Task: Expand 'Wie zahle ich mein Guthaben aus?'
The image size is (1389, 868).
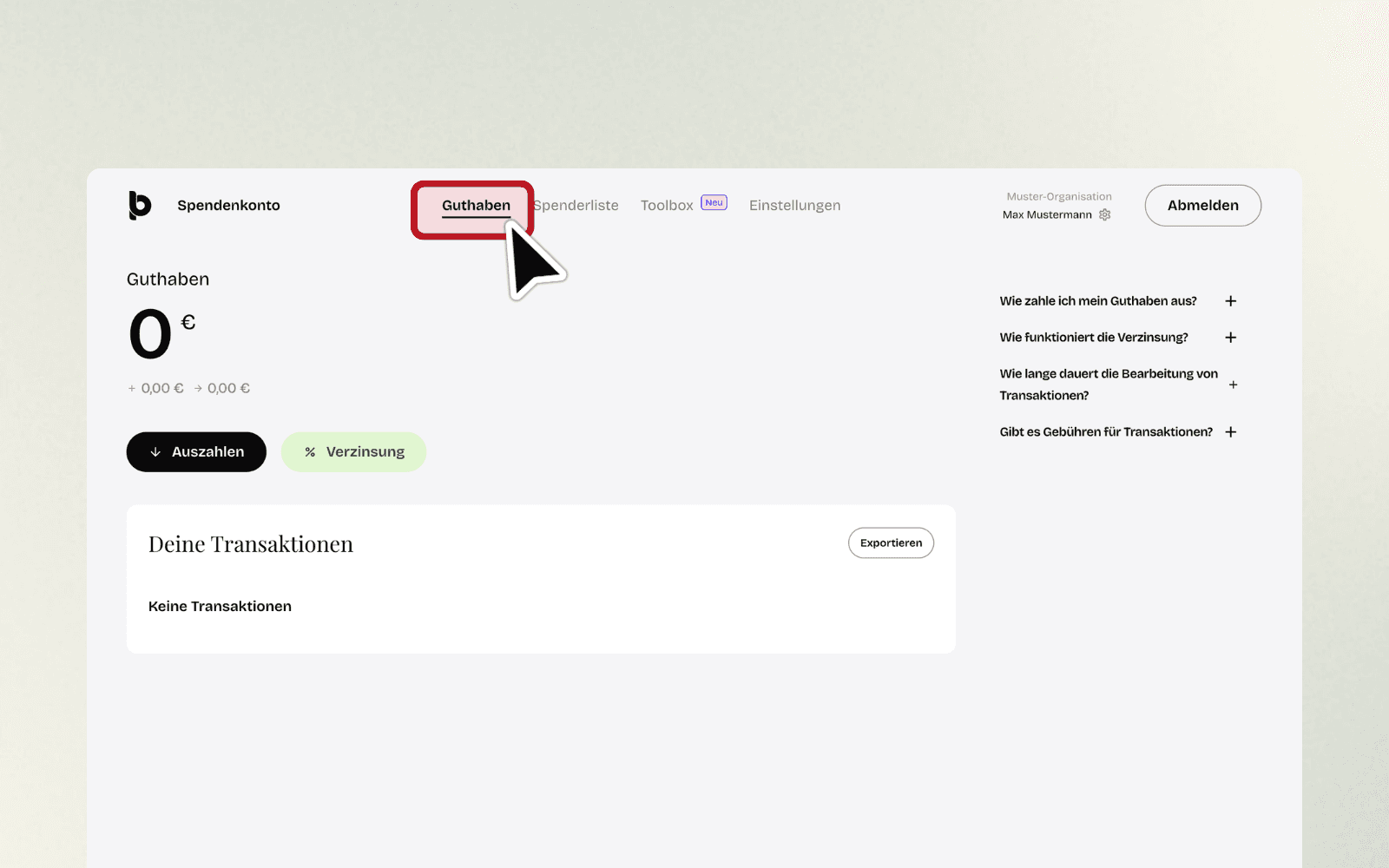Action: [1117, 301]
